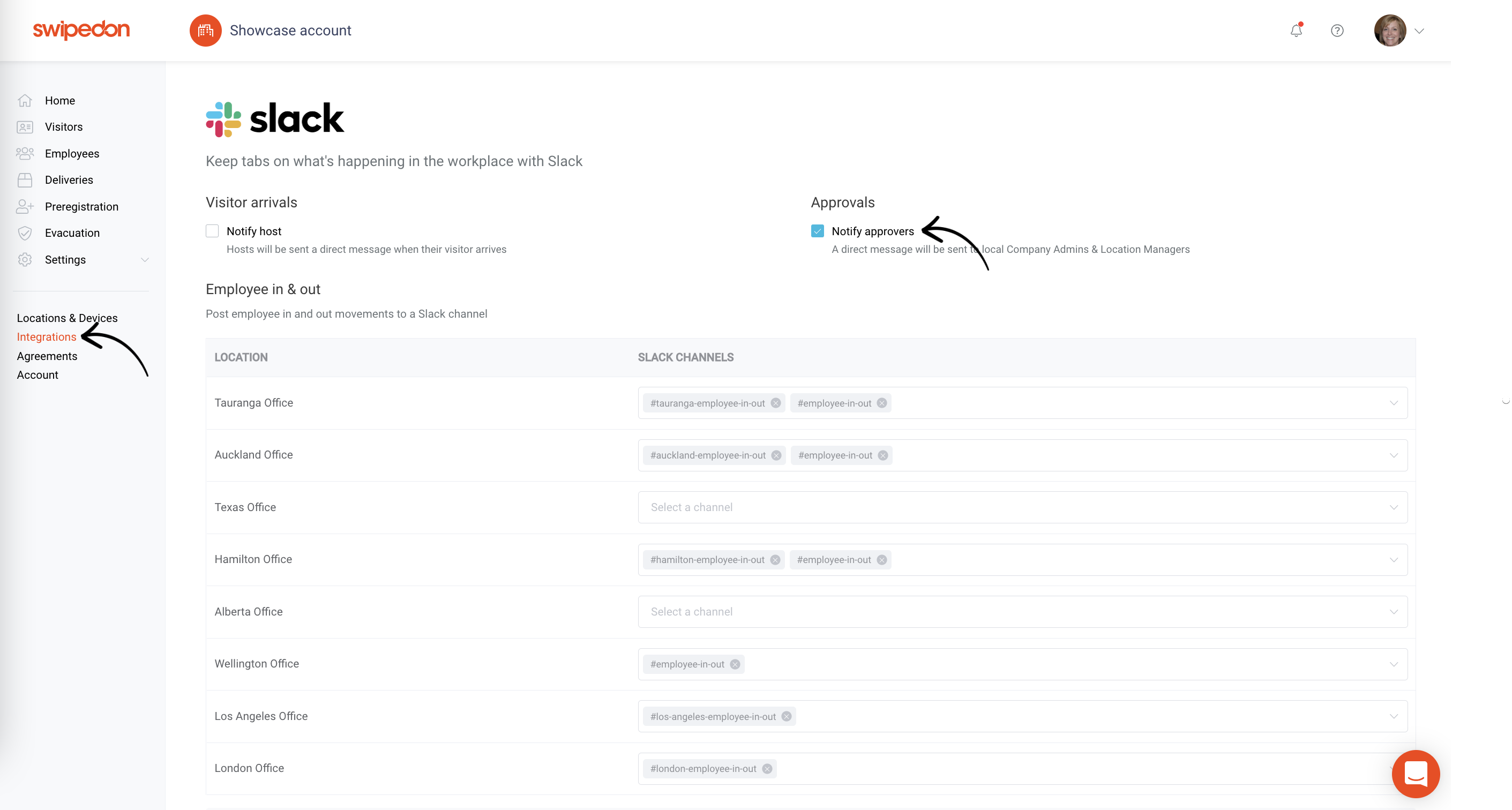Click the Employees people icon
1512x810 pixels.
pos(25,153)
